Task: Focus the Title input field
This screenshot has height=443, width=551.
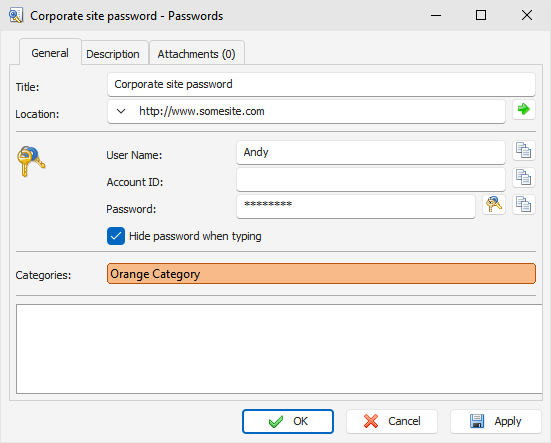Action: pos(321,84)
